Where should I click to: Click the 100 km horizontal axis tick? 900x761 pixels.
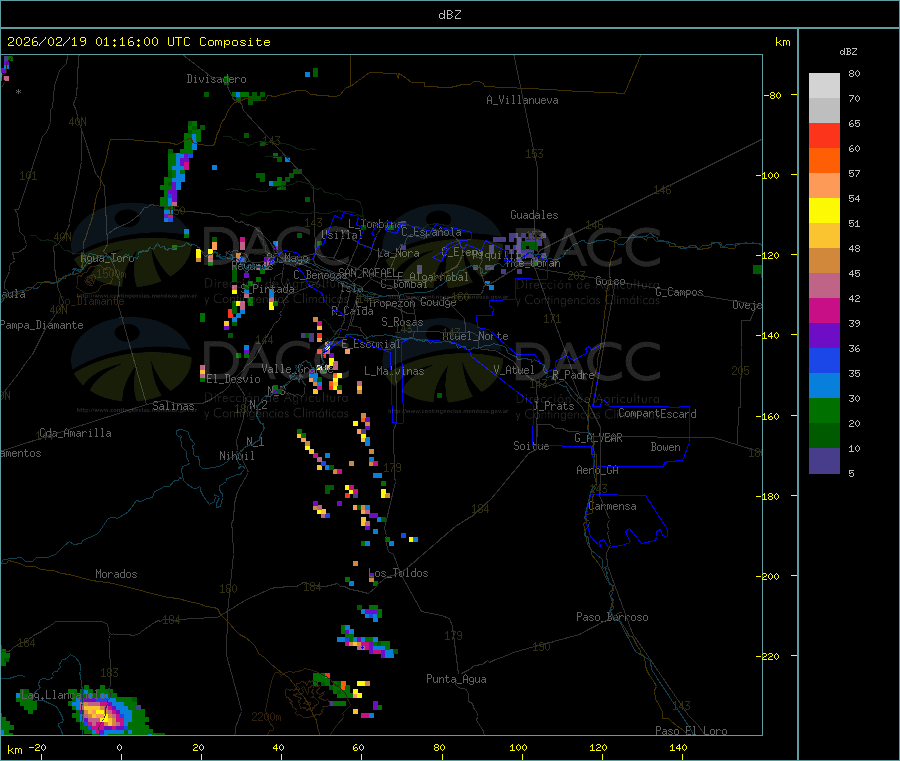tap(518, 747)
